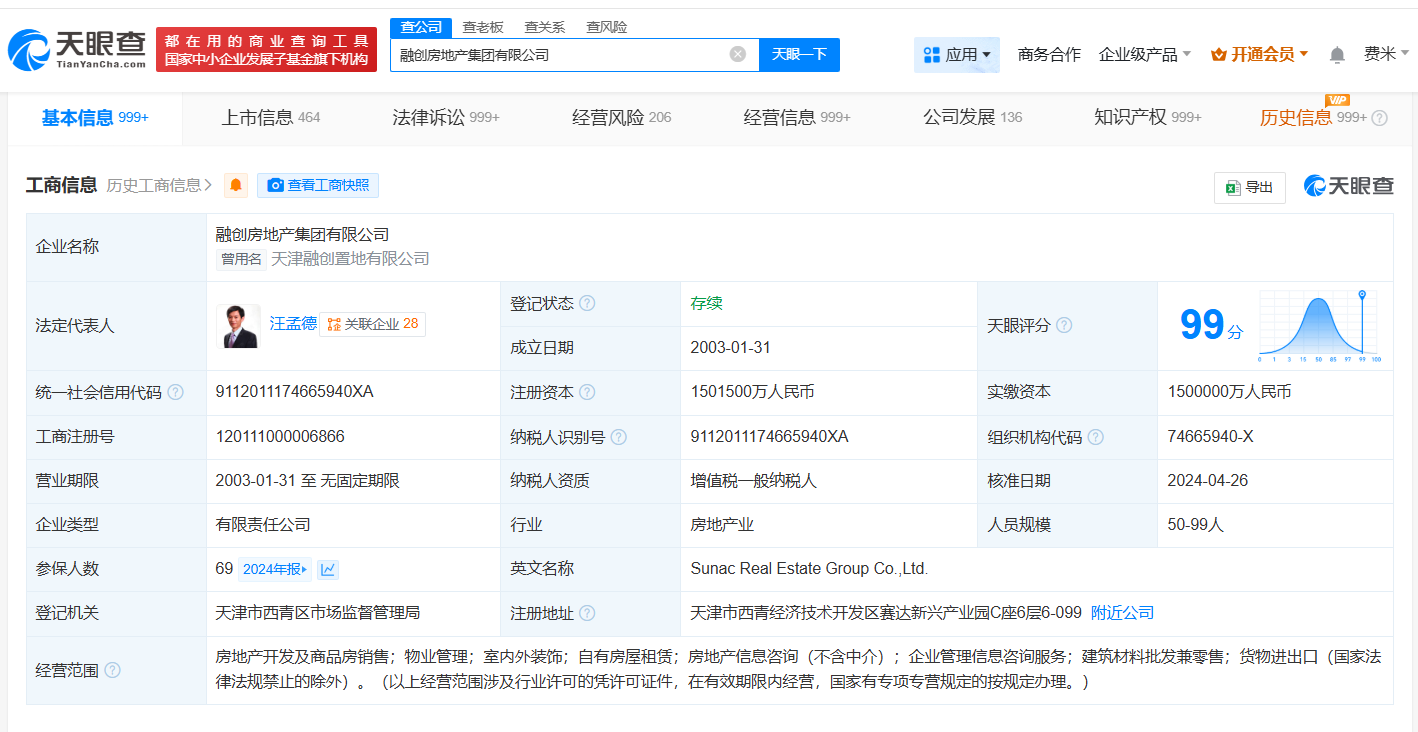The image size is (1418, 732).
Task: Open the 附近公司 link
Action: (x=1122, y=613)
